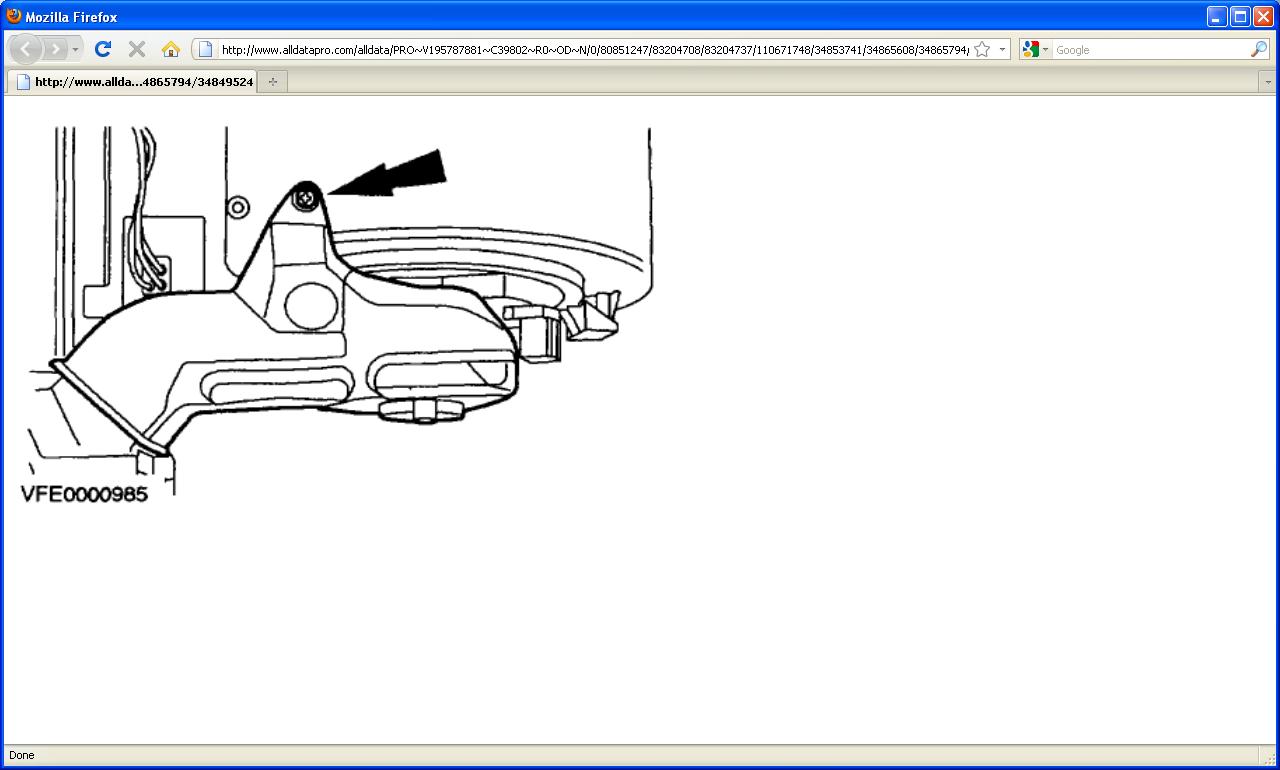Reload the current page
This screenshot has height=770, width=1280.
tap(102, 49)
